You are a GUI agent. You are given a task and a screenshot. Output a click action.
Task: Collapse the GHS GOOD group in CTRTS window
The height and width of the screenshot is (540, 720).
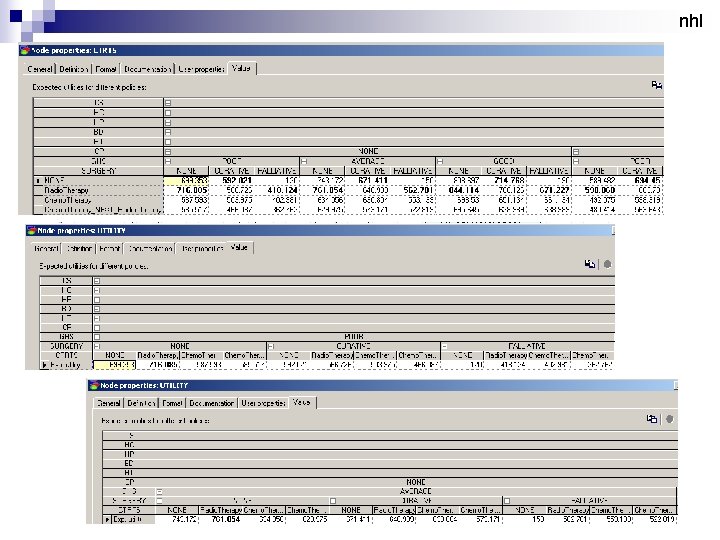(440, 161)
